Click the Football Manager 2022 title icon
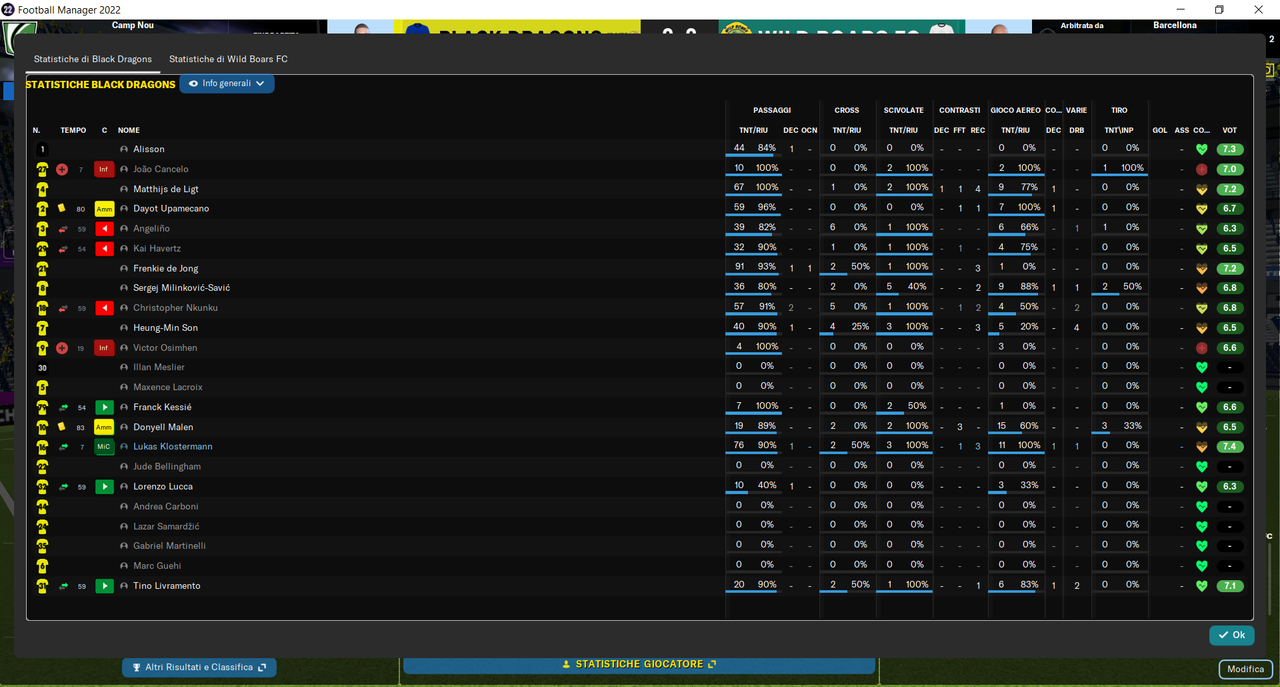The width and height of the screenshot is (1280, 687). pos(8,9)
